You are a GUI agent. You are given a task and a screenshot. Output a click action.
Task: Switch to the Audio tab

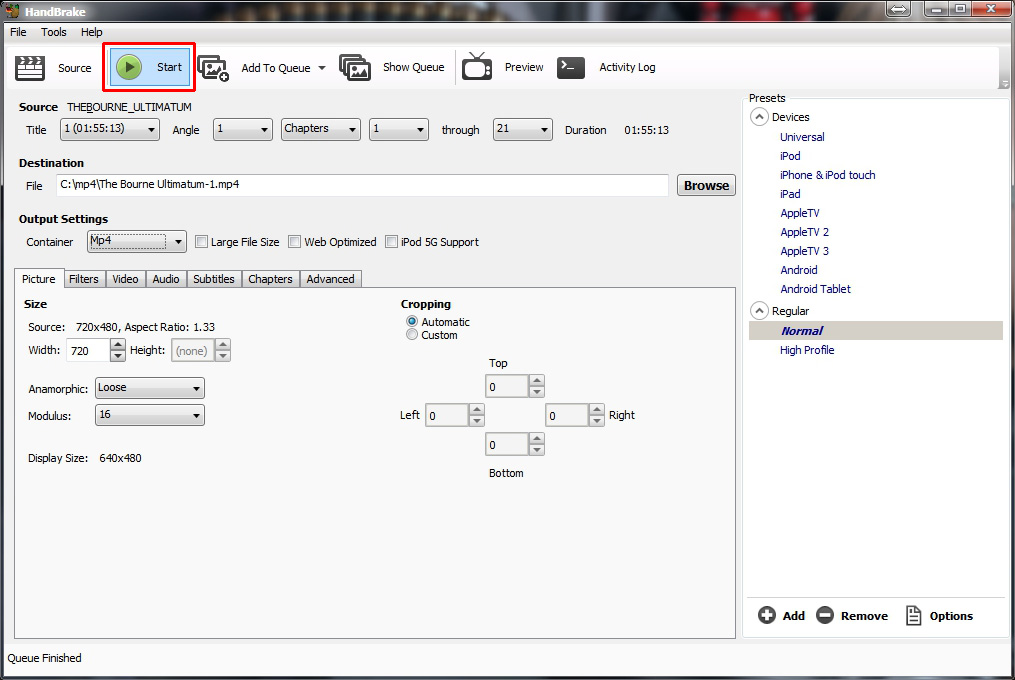coord(166,279)
